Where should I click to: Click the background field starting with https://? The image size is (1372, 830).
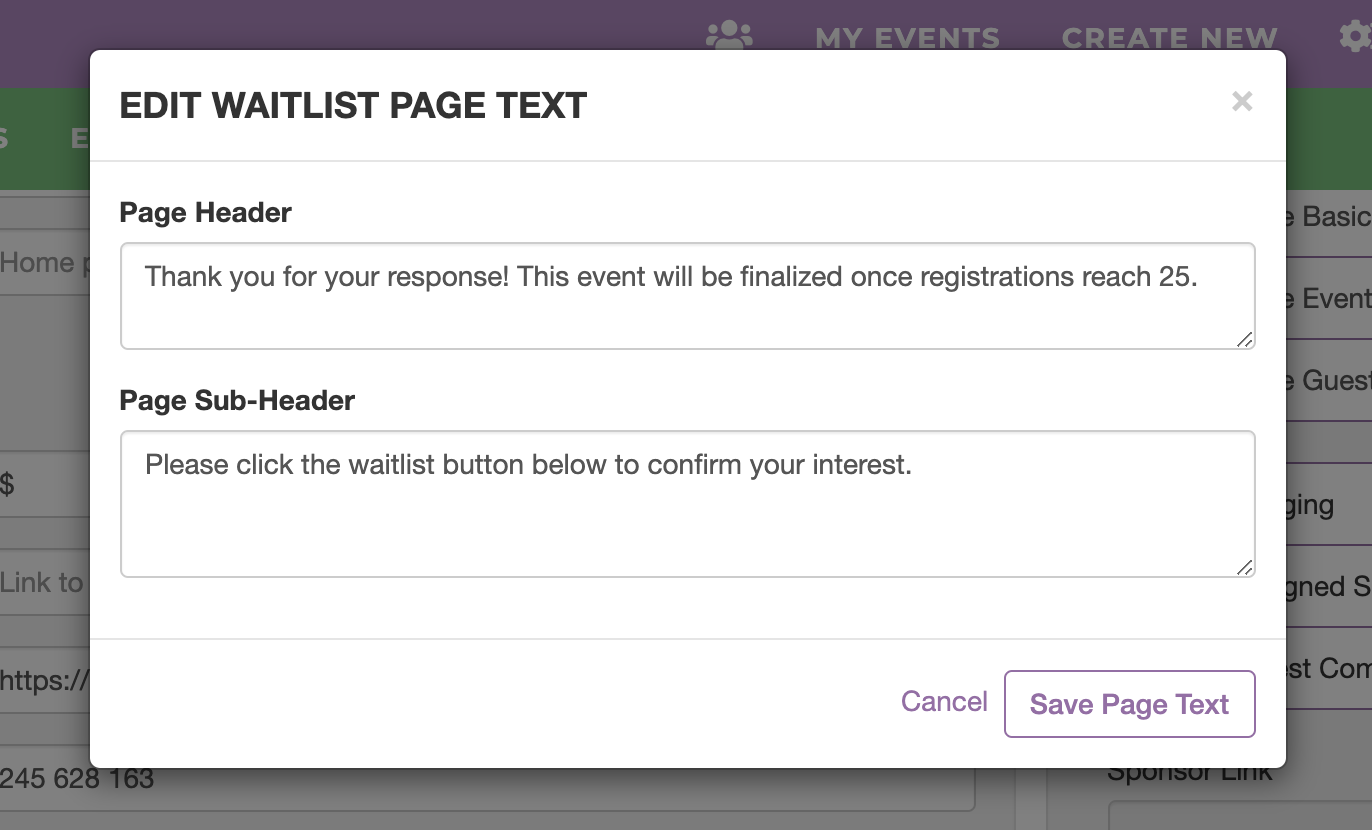point(45,681)
